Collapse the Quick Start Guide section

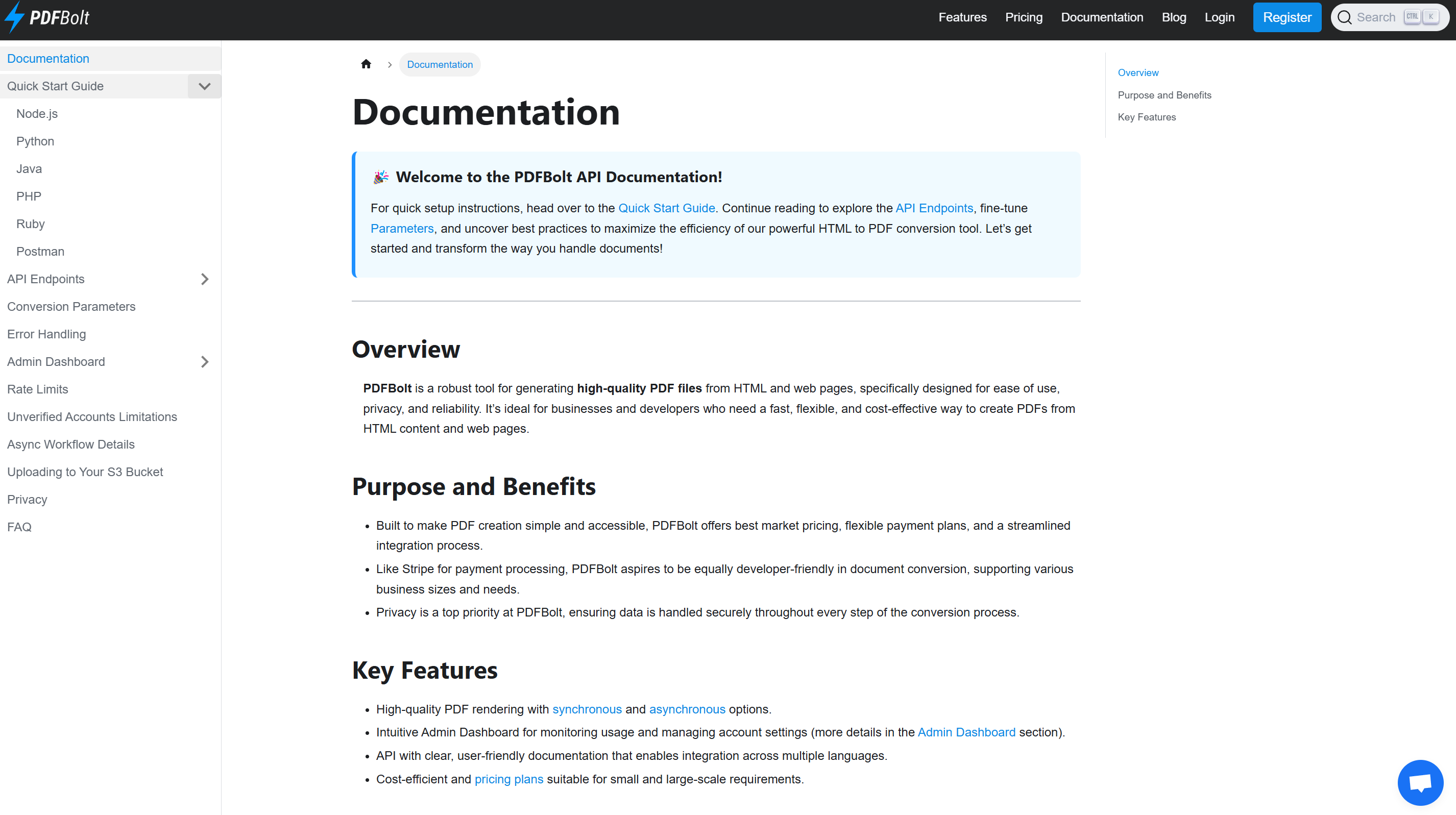click(204, 86)
